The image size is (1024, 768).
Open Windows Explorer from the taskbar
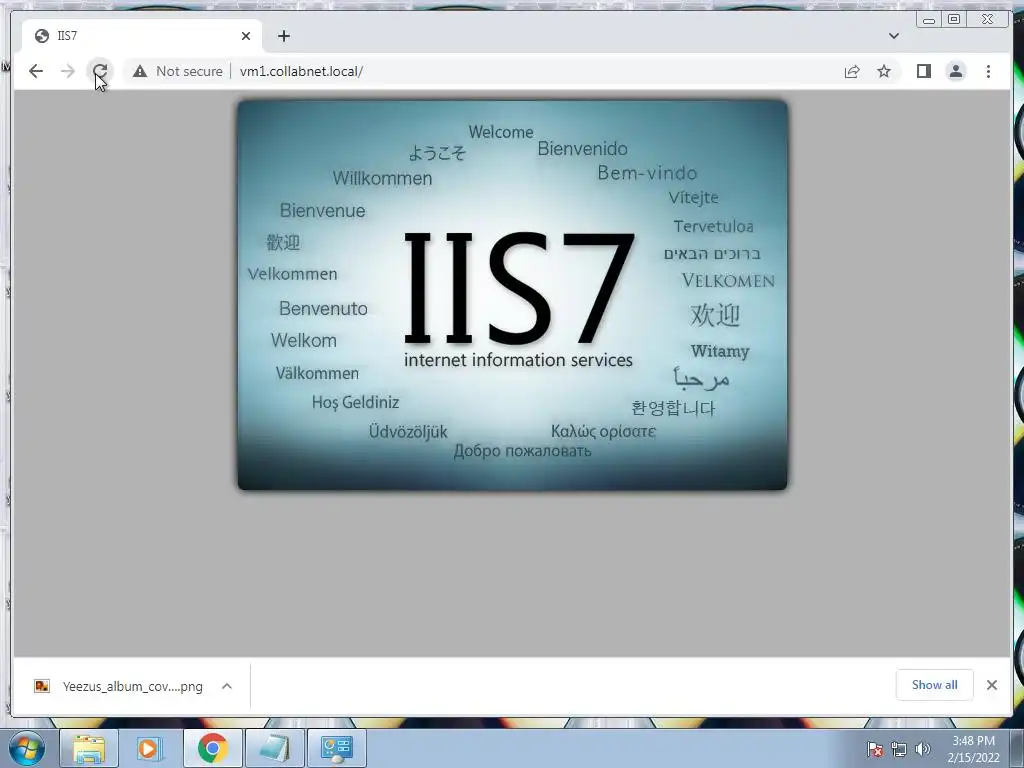[x=89, y=748]
